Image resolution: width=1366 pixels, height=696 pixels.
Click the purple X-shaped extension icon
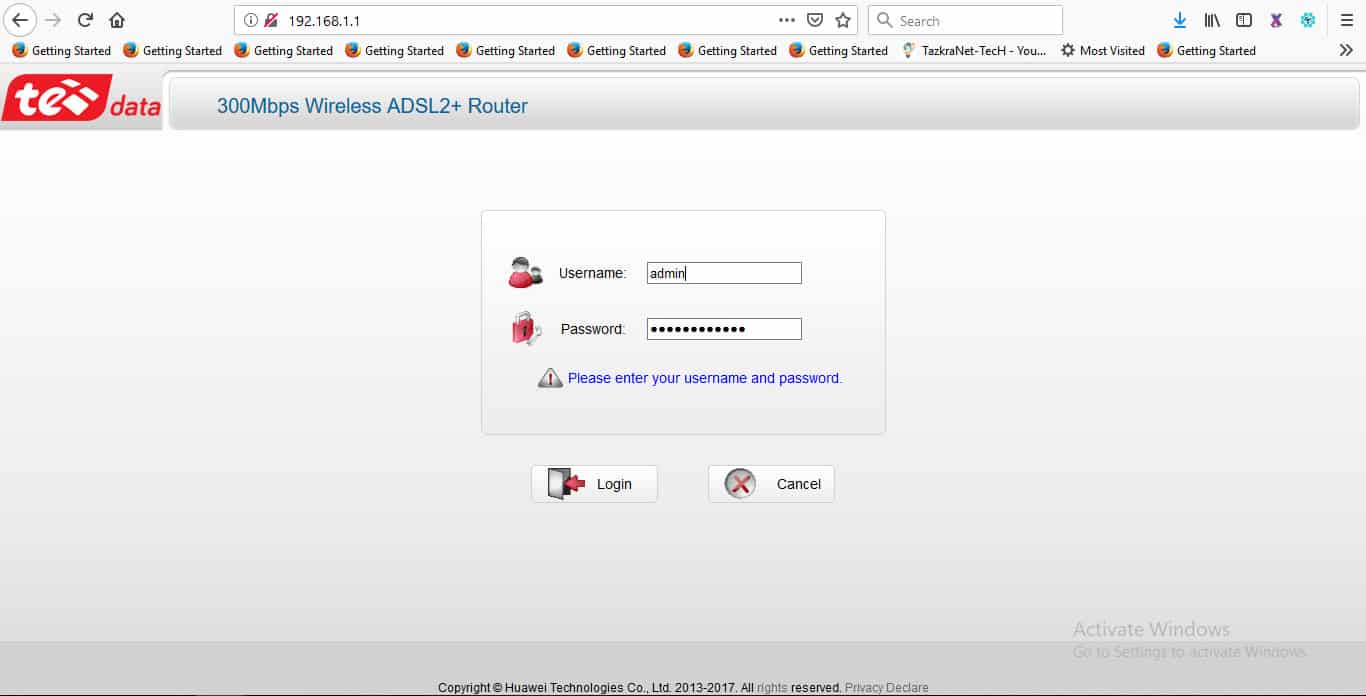pyautogui.click(x=1276, y=19)
